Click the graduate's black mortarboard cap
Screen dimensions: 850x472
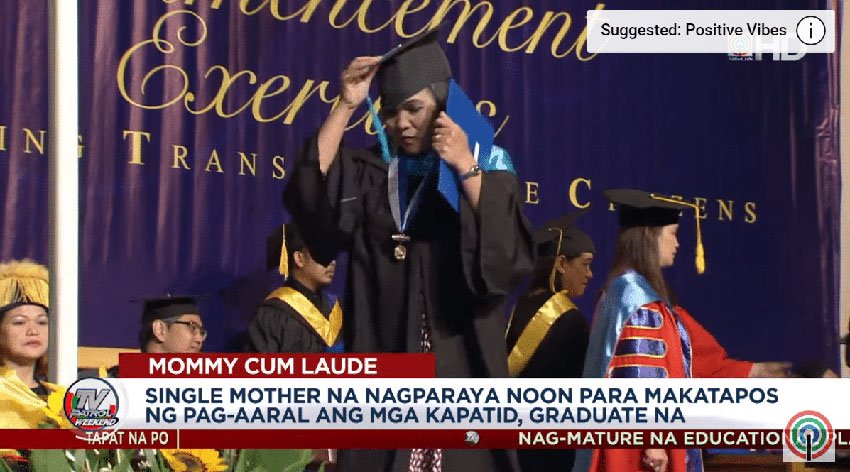[412, 68]
